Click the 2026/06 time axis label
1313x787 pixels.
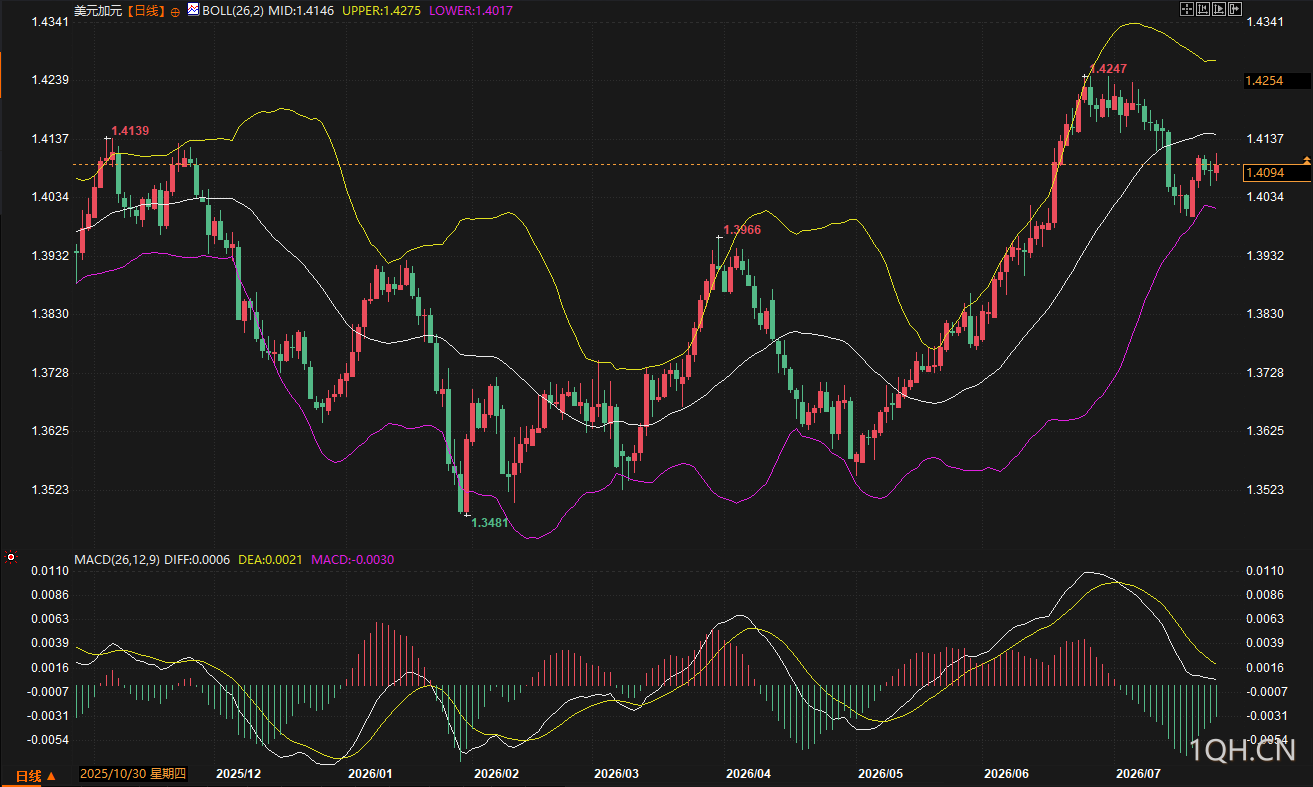(1007, 774)
